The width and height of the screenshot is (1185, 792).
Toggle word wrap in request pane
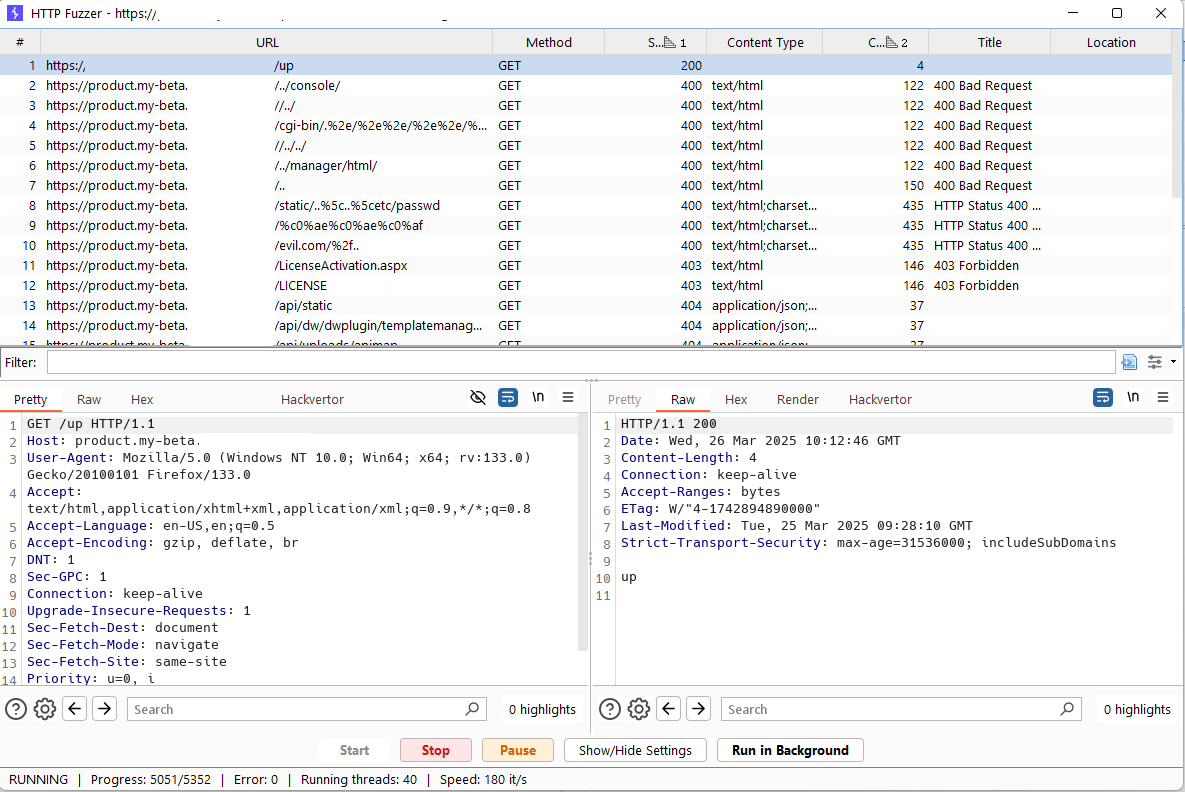coord(508,398)
